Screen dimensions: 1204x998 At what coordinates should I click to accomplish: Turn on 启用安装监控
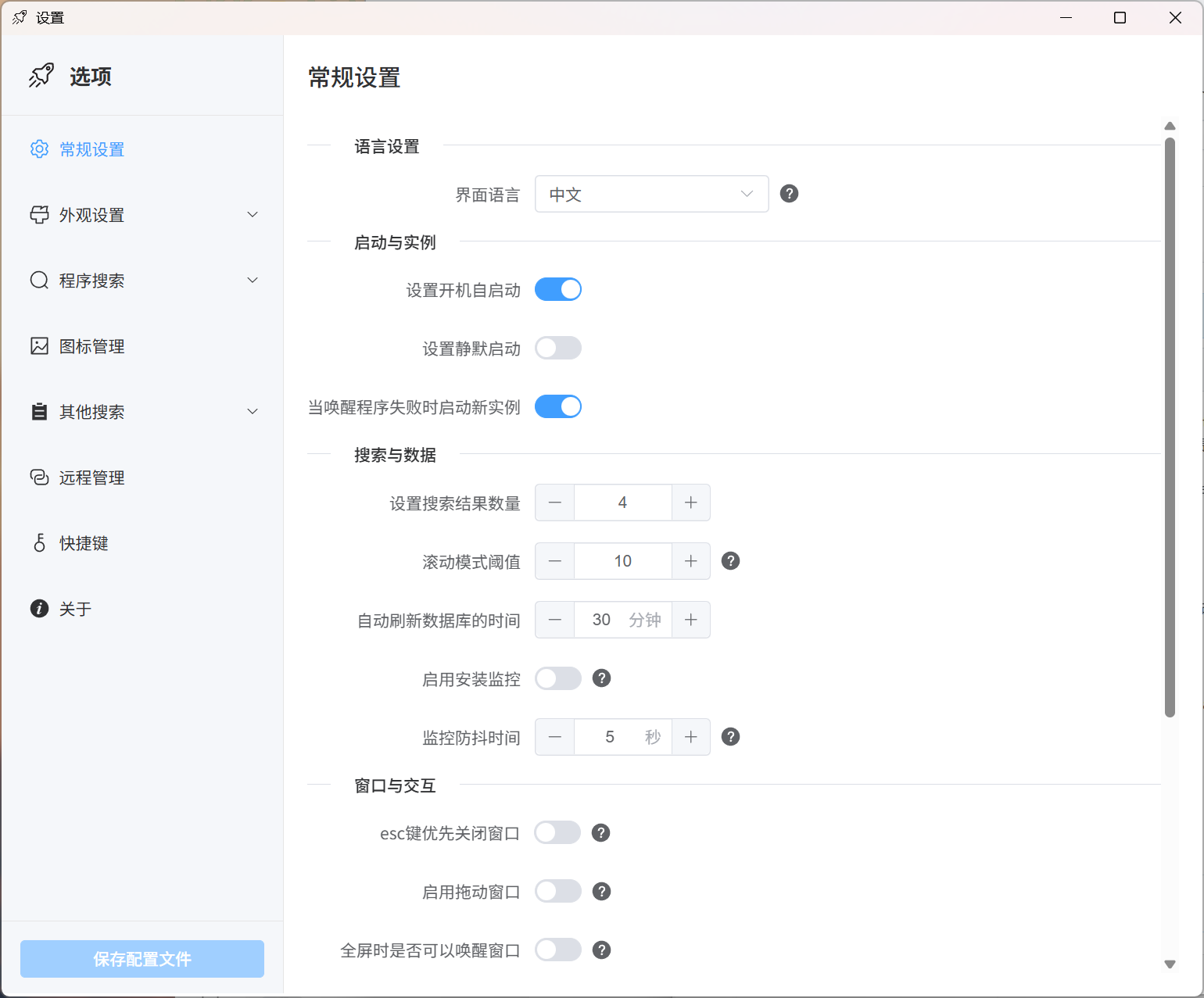557,678
